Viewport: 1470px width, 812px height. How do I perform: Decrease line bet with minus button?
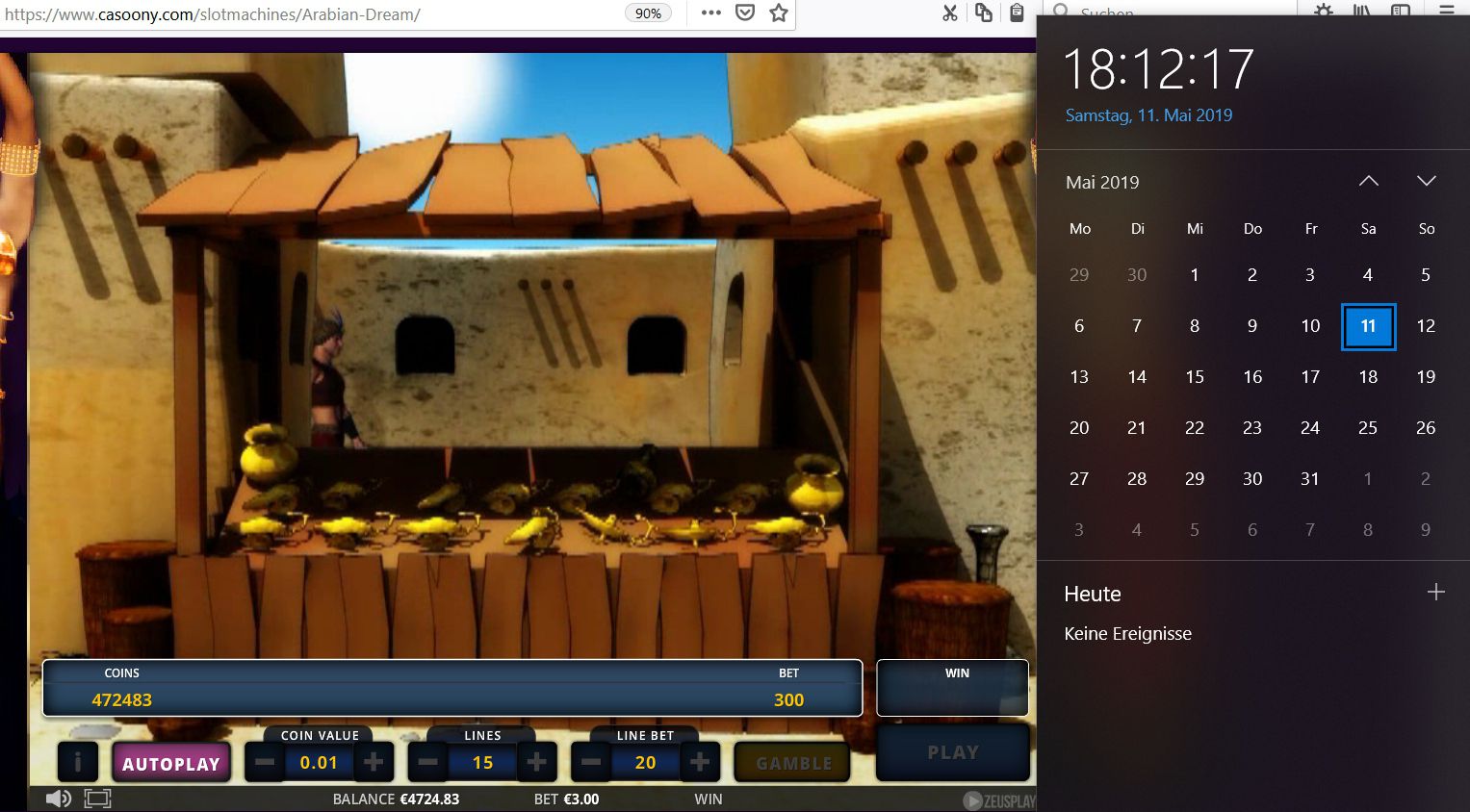591,763
